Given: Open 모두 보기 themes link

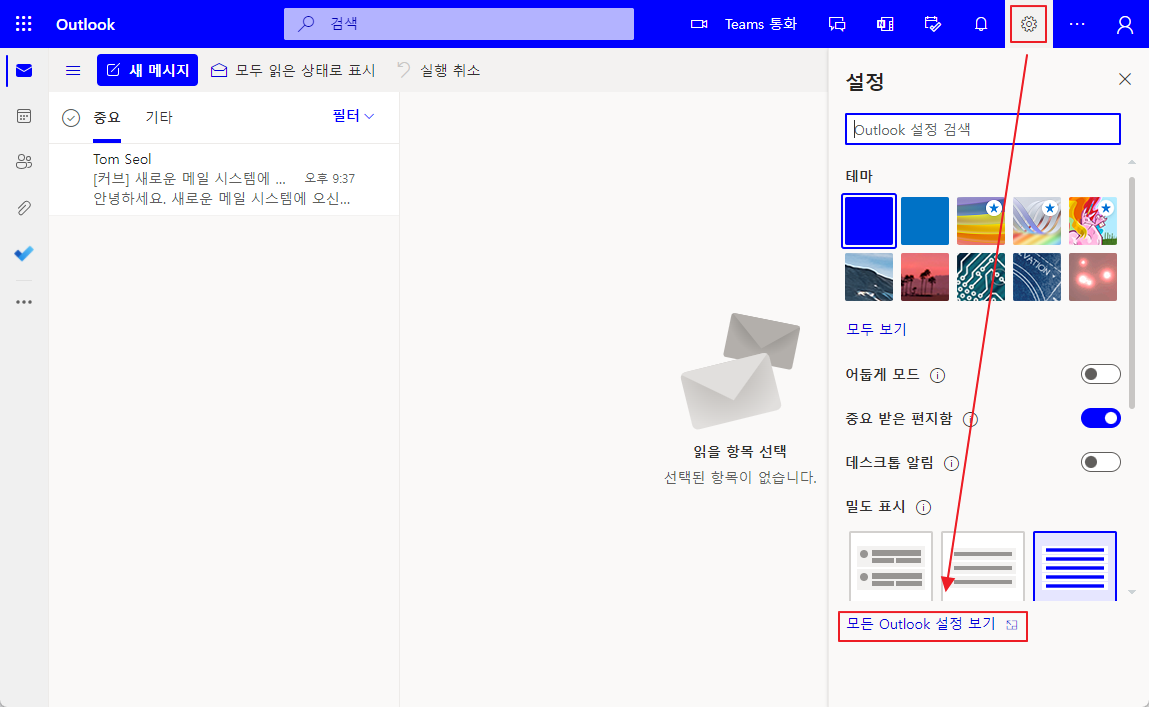Looking at the screenshot, I should pos(876,330).
